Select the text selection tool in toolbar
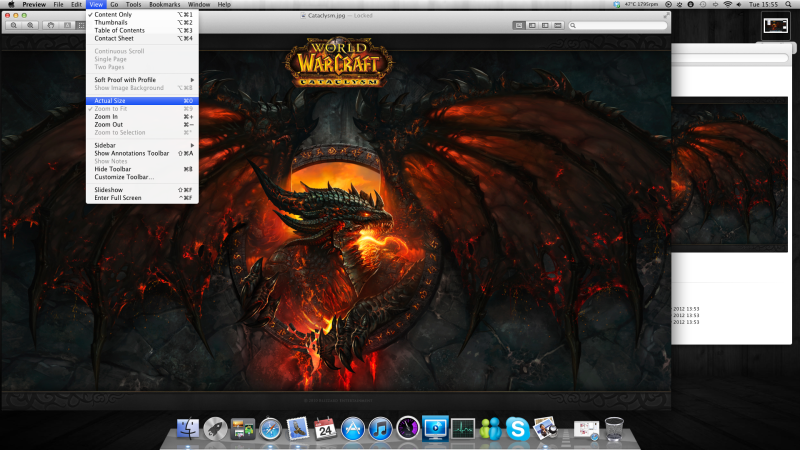This screenshot has width=800, height=450. tap(67, 25)
